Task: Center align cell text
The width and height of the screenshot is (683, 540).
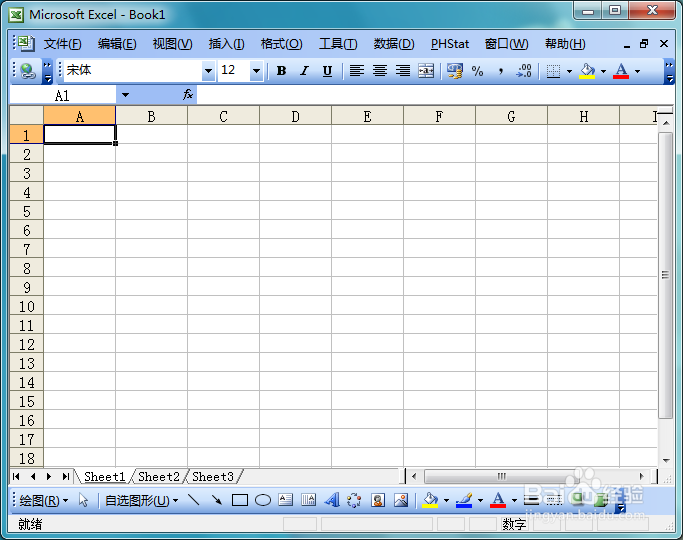Action: (380, 71)
